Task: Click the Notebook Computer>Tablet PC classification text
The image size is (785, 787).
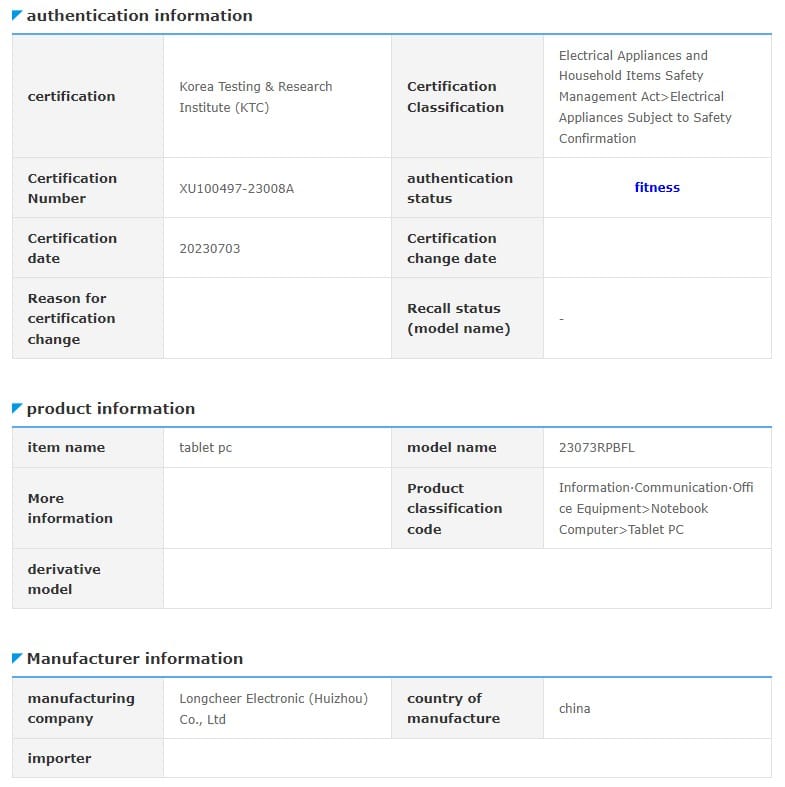Action: [x=634, y=519]
